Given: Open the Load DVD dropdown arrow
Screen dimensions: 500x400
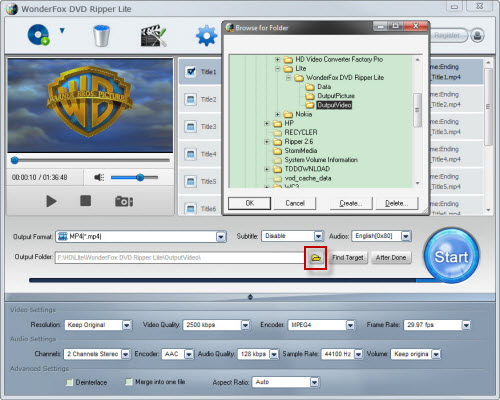Looking at the screenshot, I should (62, 31).
